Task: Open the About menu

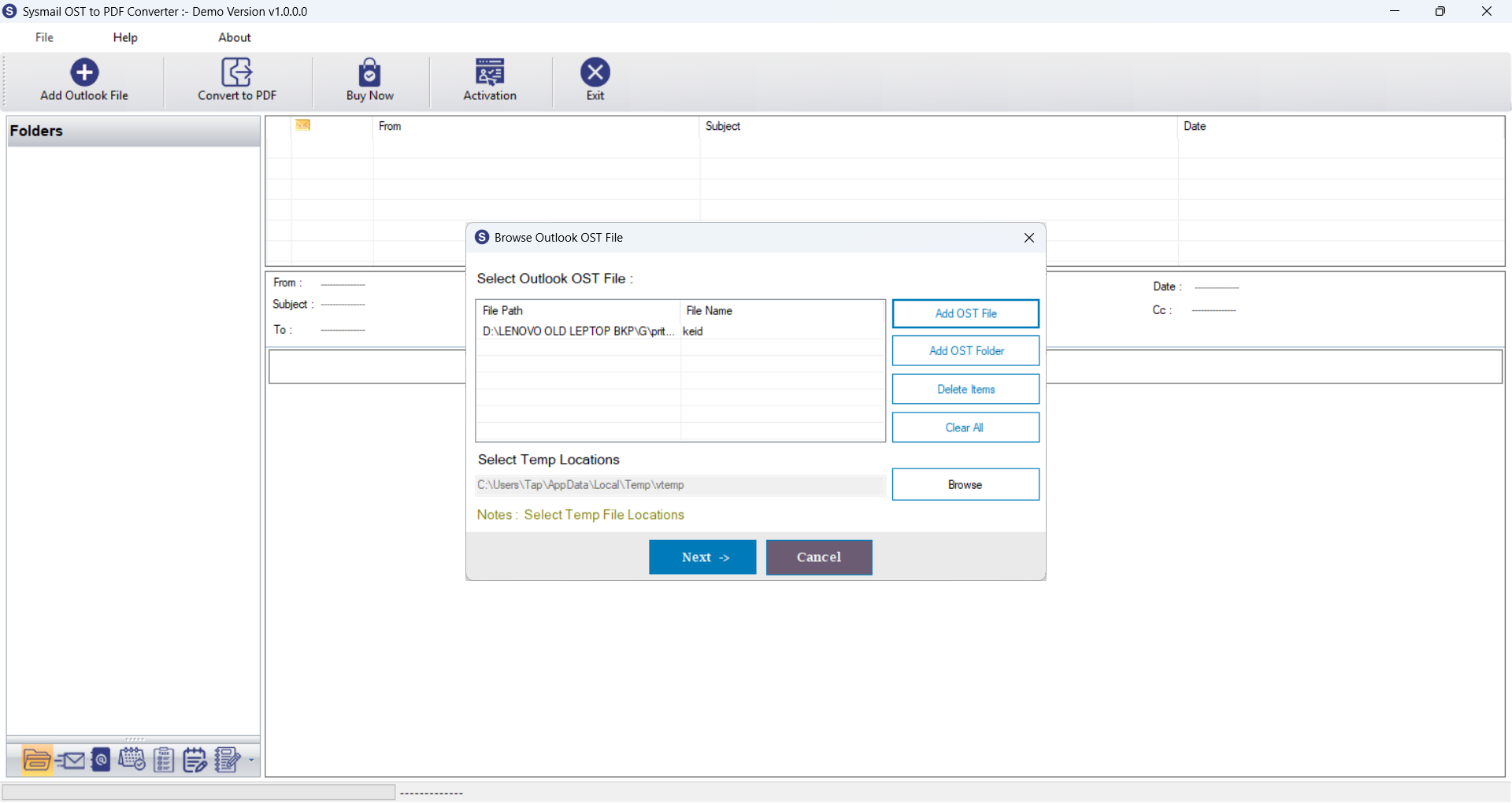Action: coord(235,37)
